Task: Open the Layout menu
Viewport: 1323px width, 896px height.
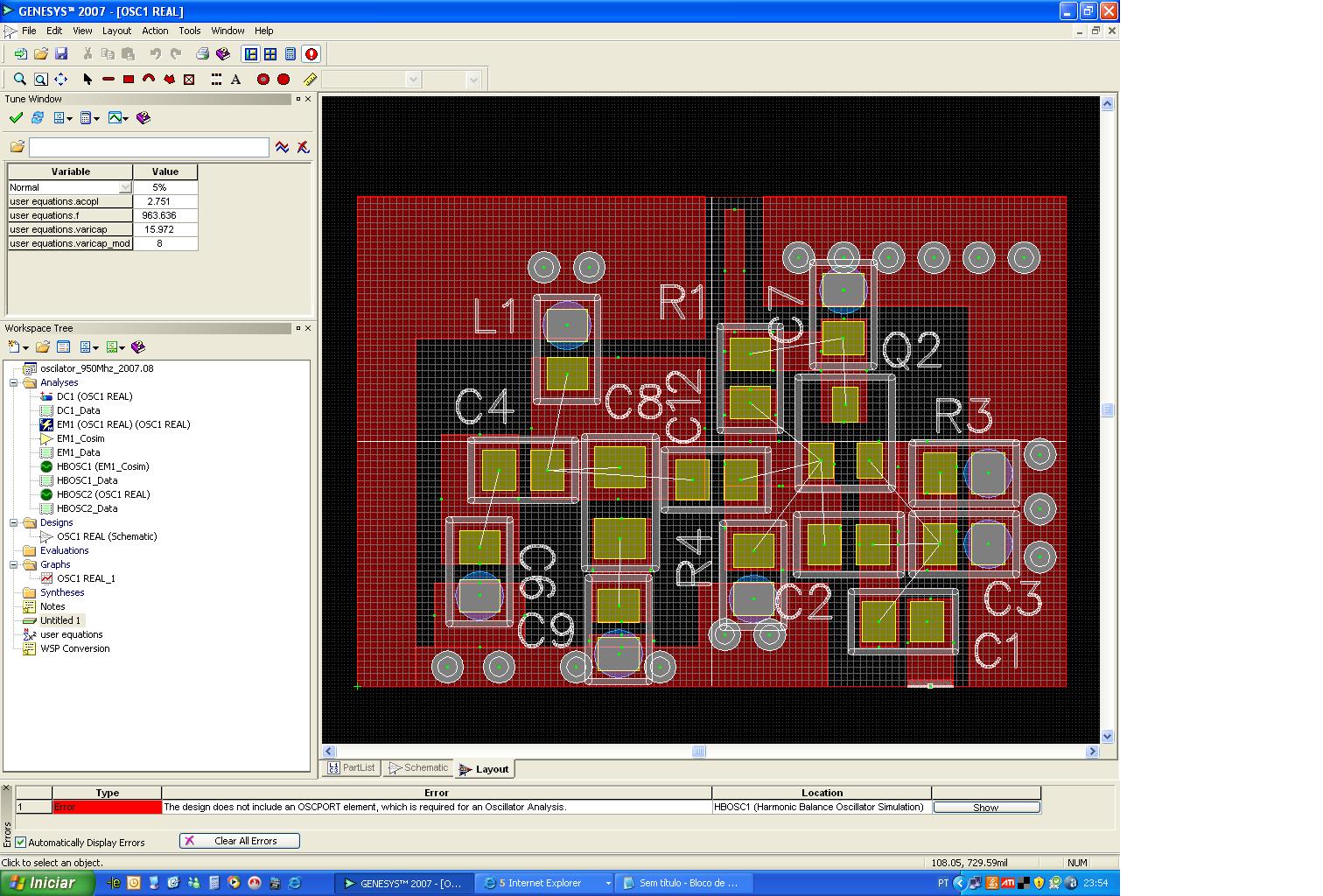Action: point(116,31)
